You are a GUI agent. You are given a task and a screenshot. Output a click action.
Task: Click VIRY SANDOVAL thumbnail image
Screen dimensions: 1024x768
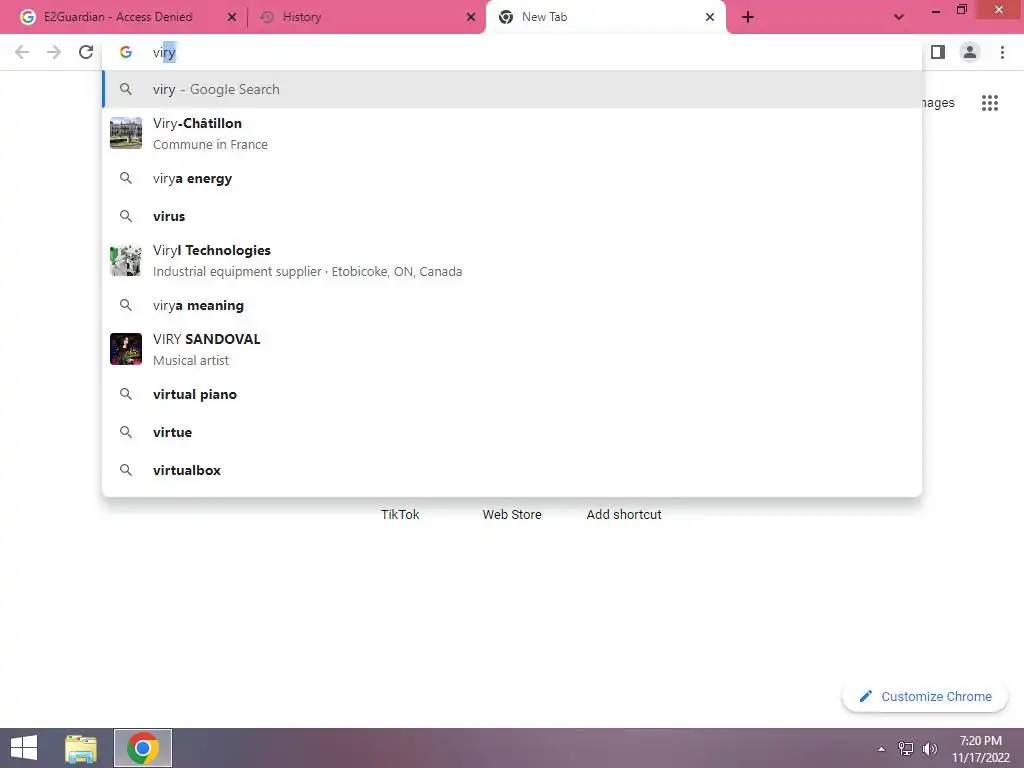[x=126, y=349]
